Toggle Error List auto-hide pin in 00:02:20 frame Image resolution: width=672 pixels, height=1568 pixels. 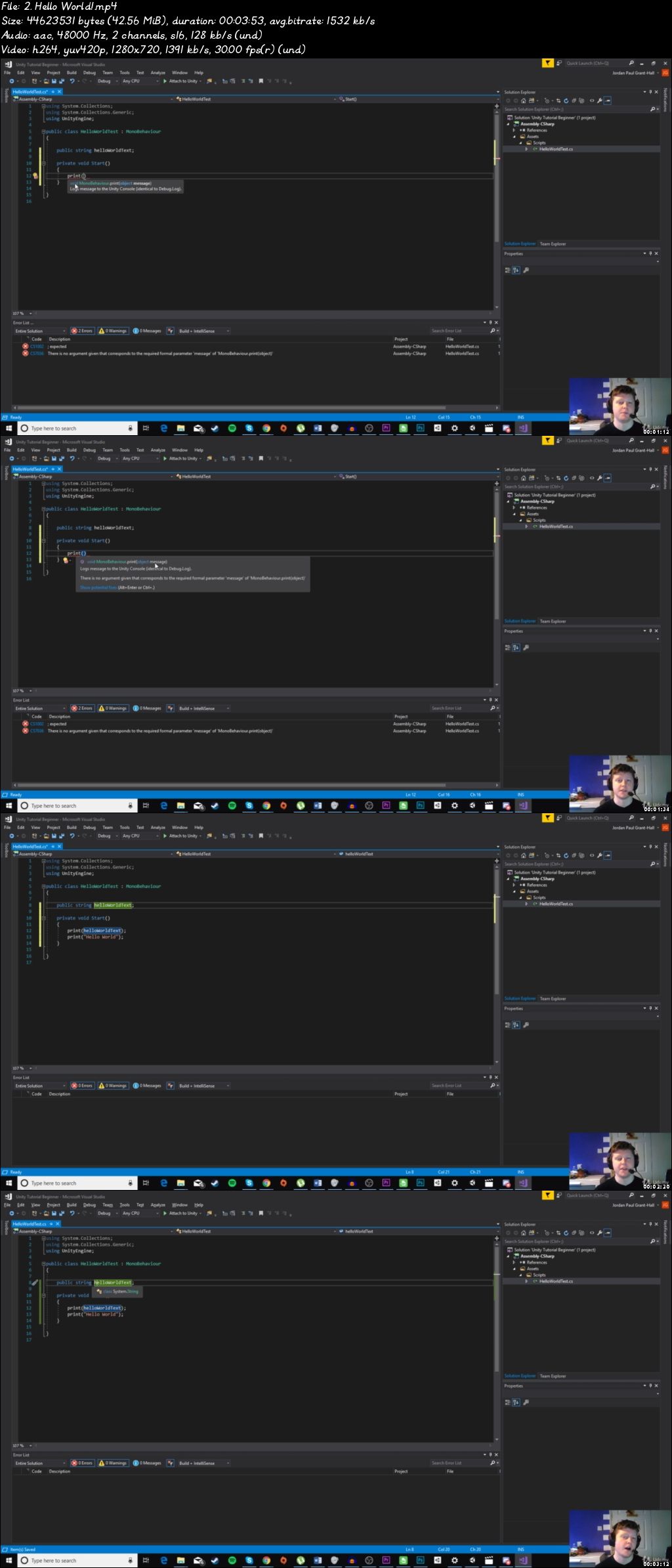point(490,1077)
